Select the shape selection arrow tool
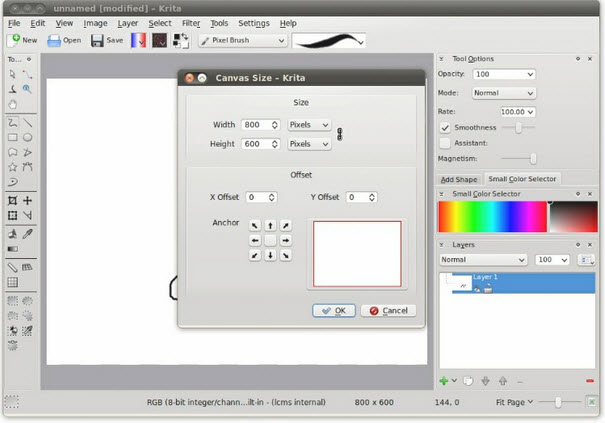The image size is (605, 423). pyautogui.click(x=12, y=74)
